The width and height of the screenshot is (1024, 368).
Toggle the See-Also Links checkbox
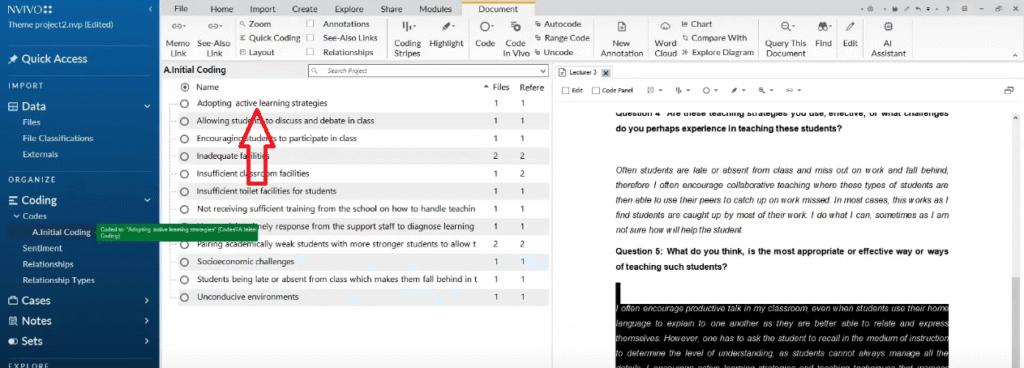click(x=310, y=38)
